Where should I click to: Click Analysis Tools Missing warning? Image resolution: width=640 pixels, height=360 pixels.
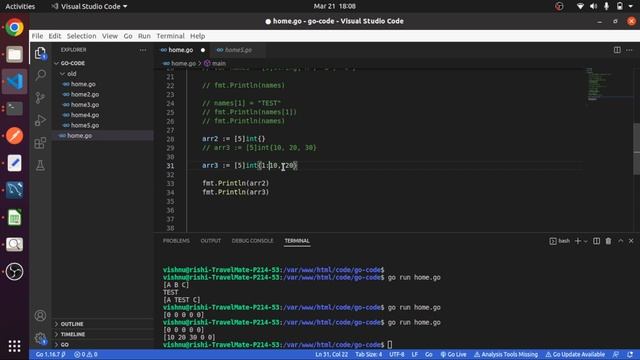506,354
